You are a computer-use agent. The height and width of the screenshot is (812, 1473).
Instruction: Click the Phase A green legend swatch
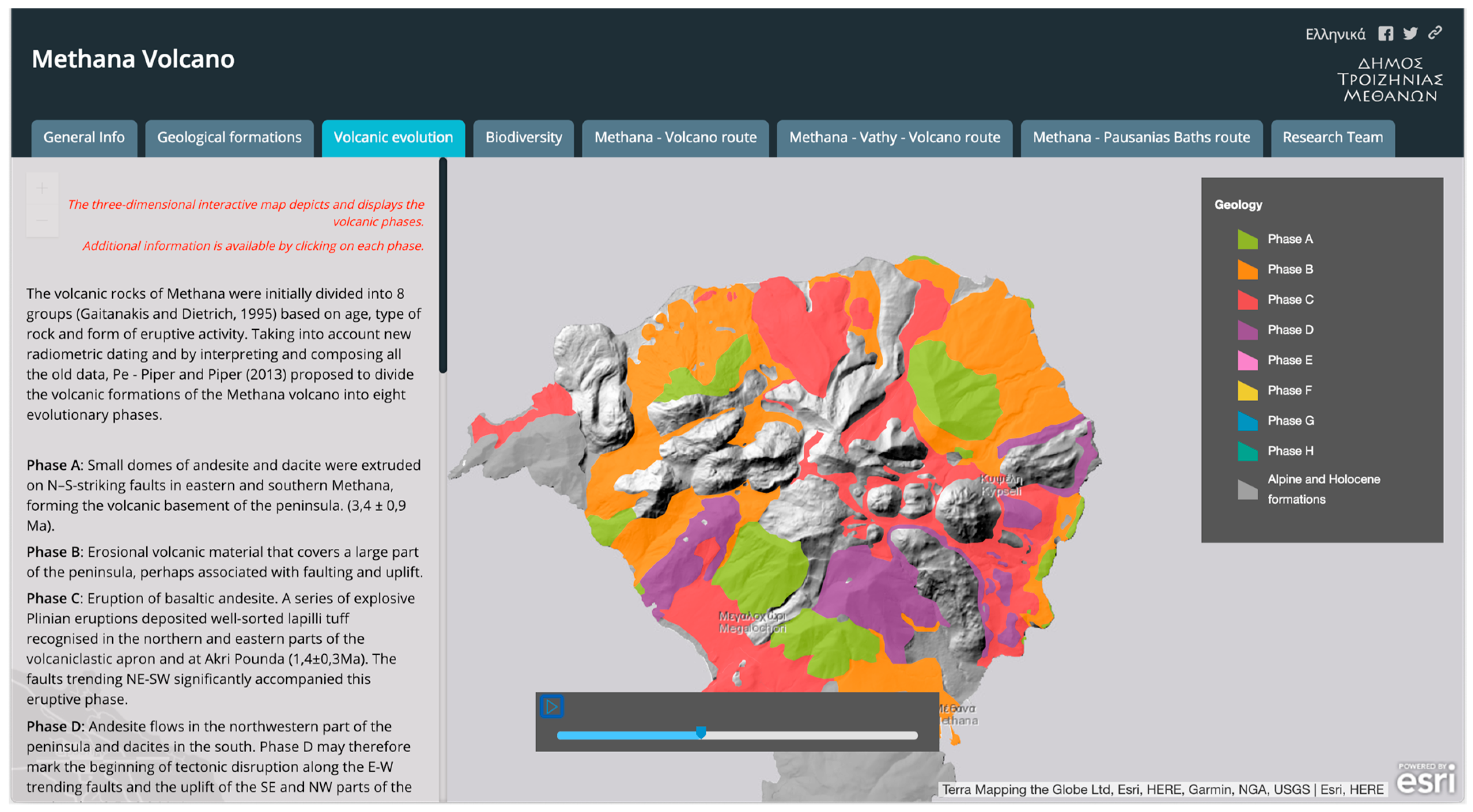[x=1247, y=240]
